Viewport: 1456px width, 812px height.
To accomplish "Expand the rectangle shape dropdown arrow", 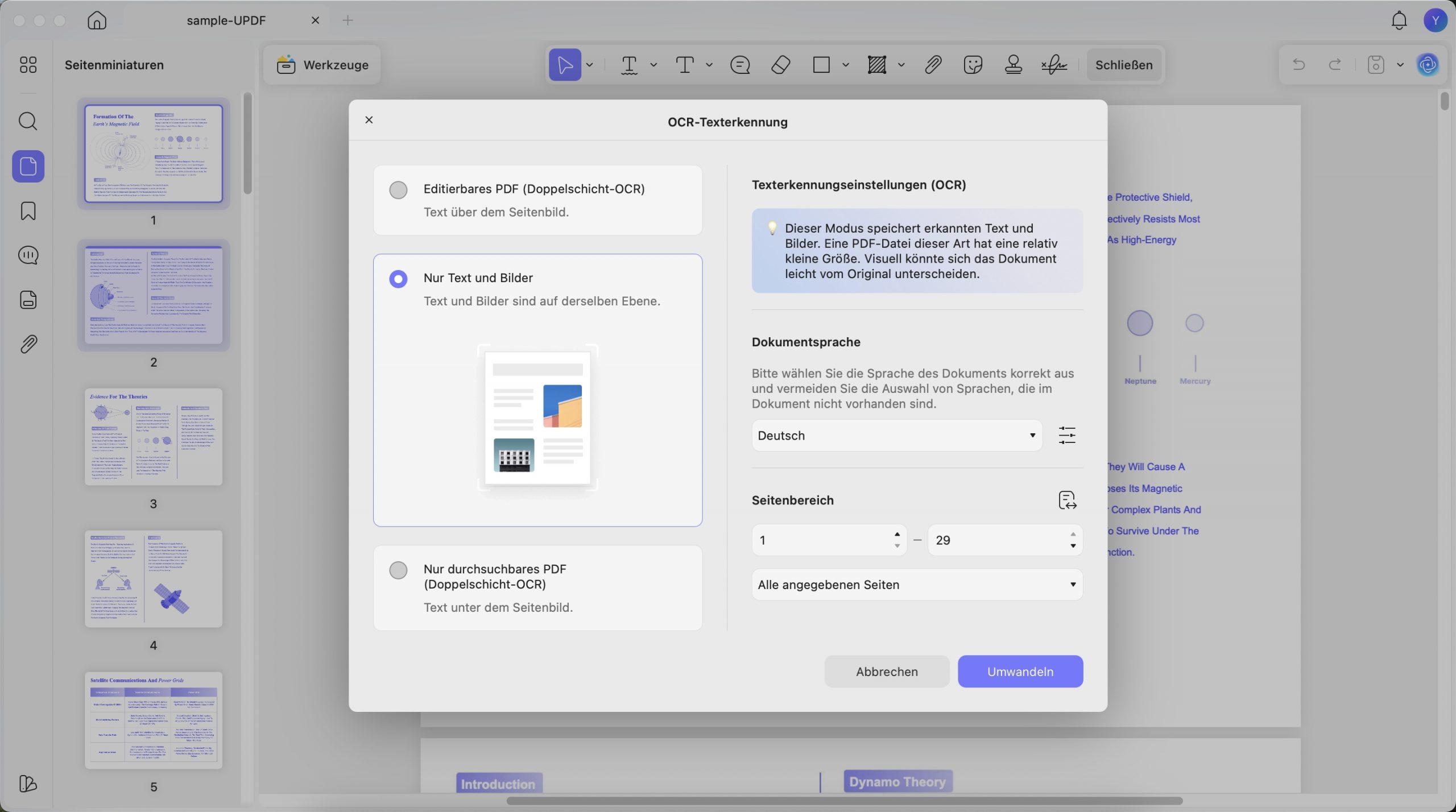I will 846,65.
